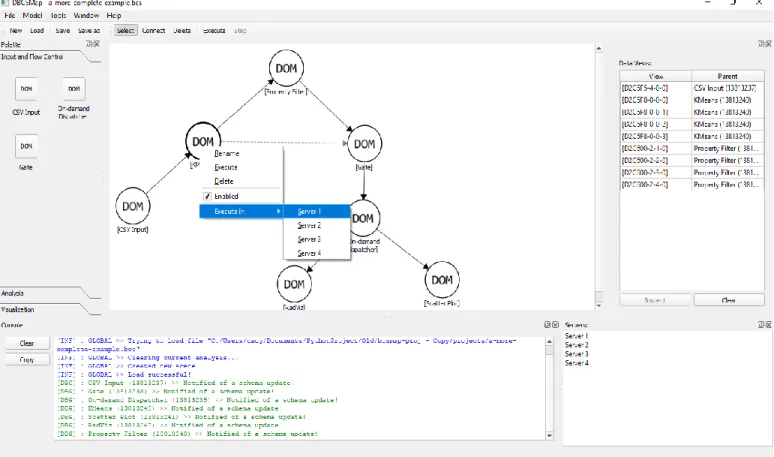Select the Scatter Plot DOM node
The height and width of the screenshot is (457, 774).
[x=442, y=280]
